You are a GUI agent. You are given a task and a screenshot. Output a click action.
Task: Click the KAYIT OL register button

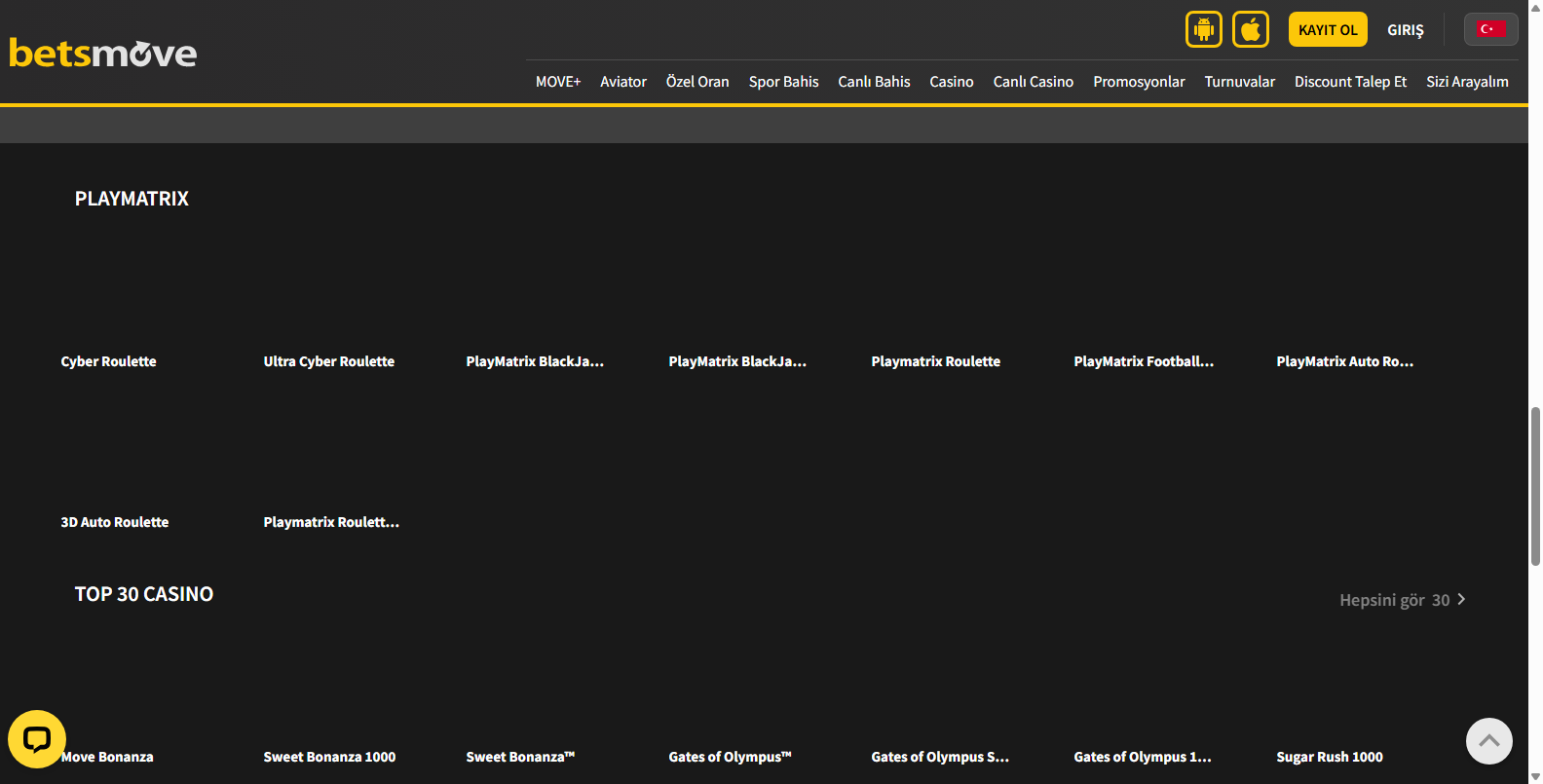pos(1328,29)
